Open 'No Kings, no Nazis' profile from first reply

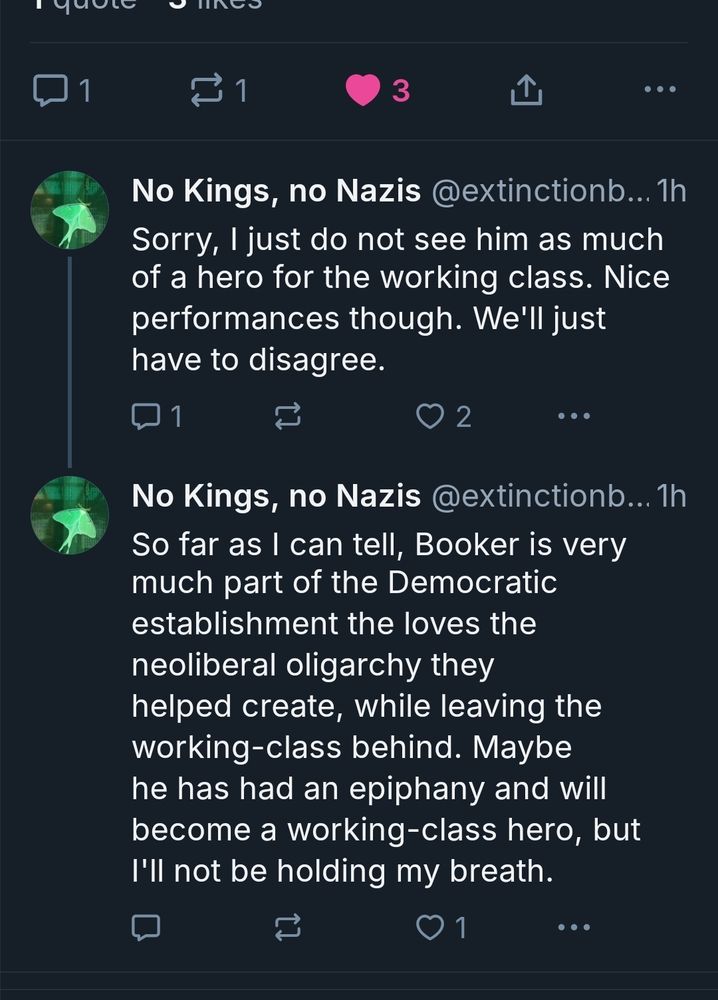(x=276, y=191)
